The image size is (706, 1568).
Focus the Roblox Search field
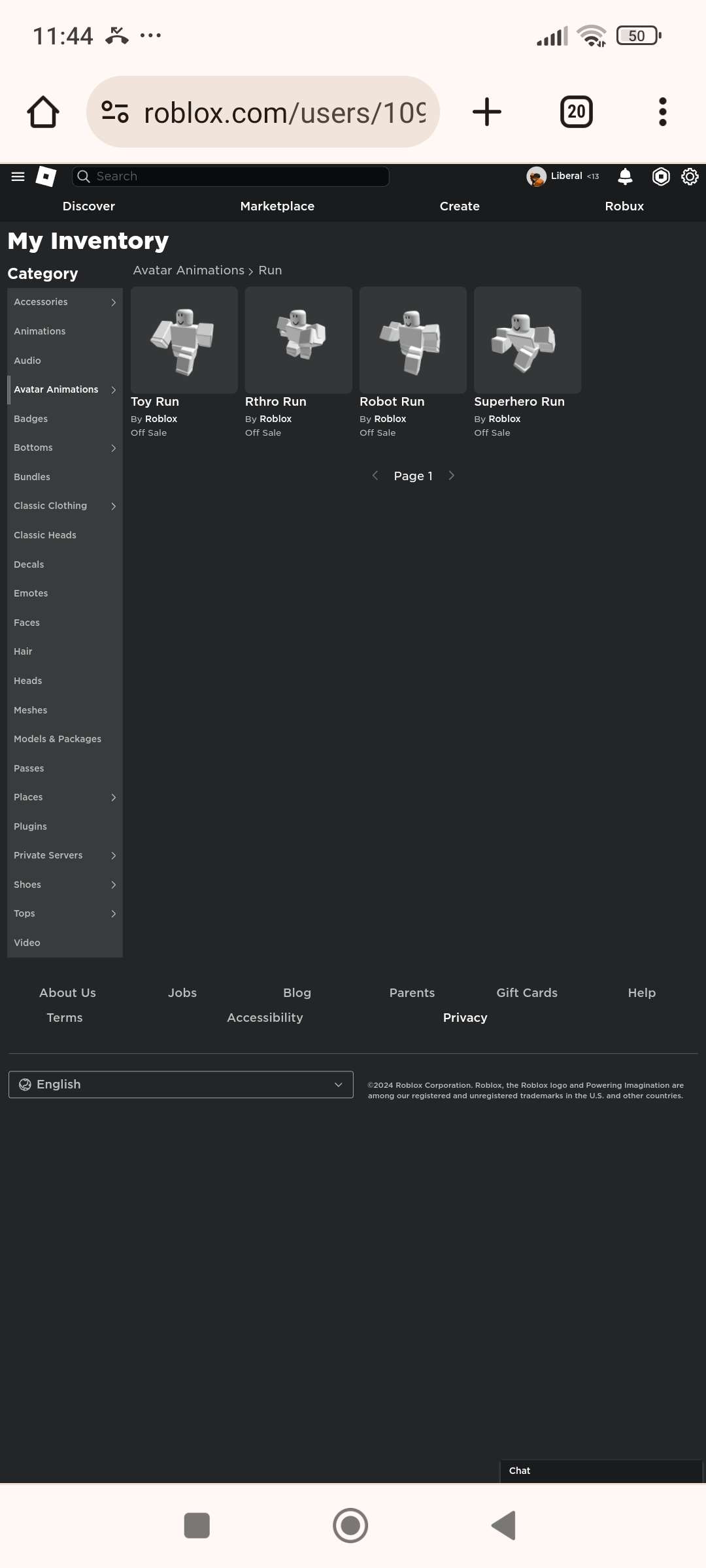pyautogui.click(x=231, y=176)
